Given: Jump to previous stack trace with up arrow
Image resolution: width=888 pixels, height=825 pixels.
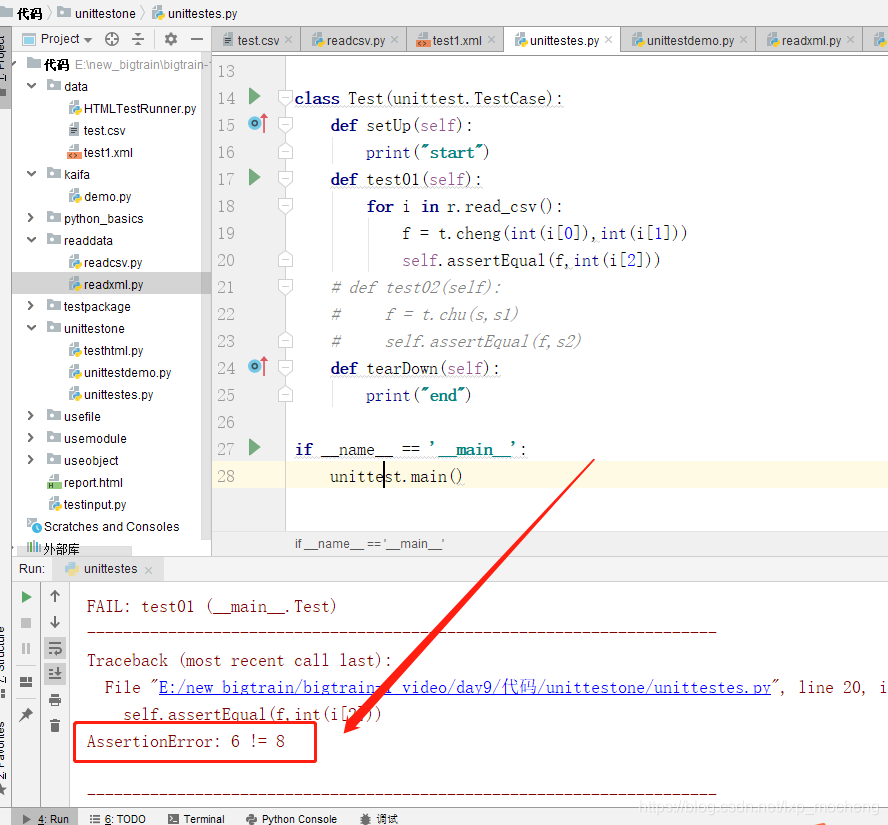Looking at the screenshot, I should point(55,596).
